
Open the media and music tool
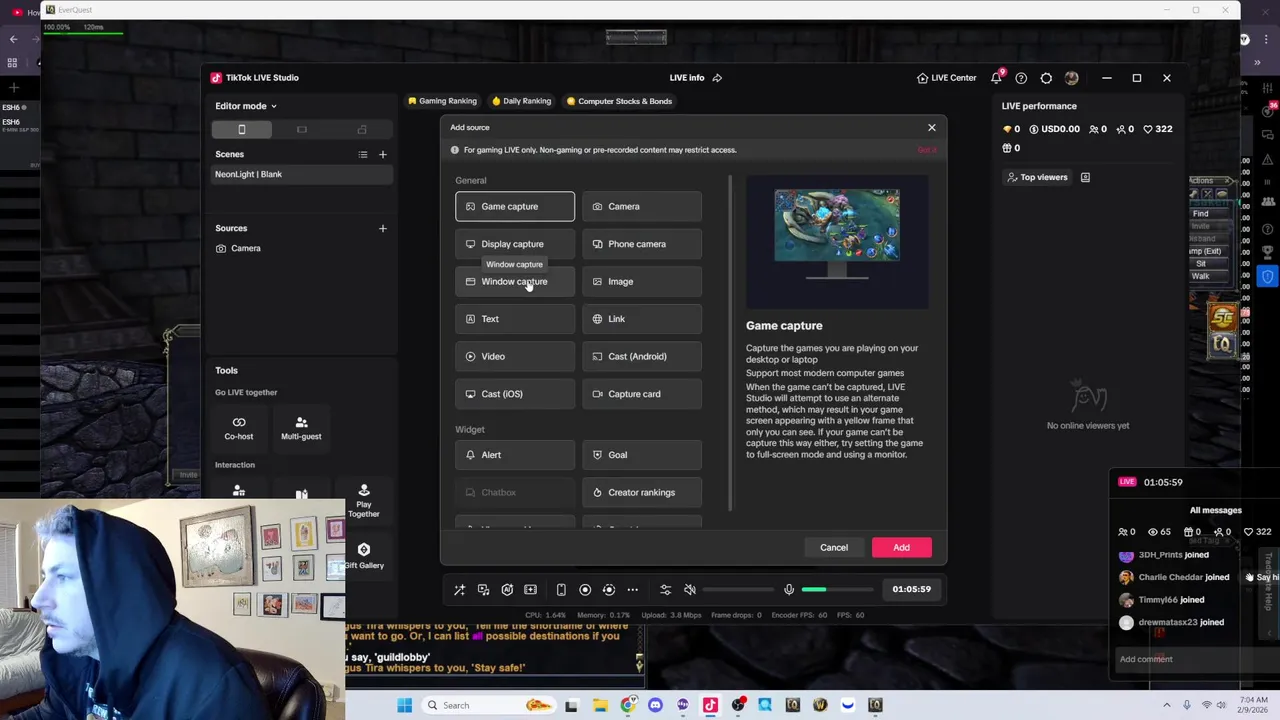click(484, 590)
